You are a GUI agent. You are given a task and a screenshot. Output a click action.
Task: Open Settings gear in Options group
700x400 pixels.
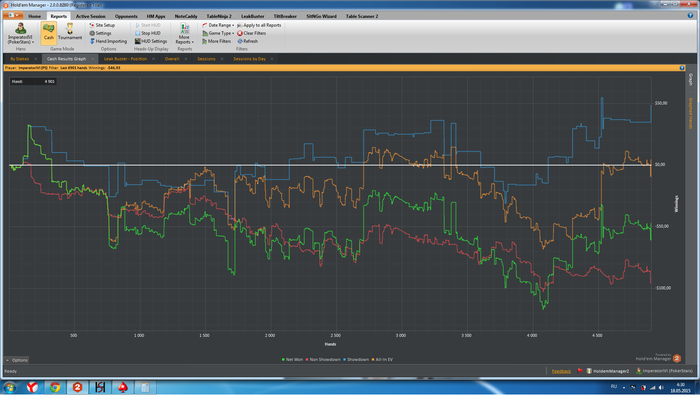coord(100,33)
